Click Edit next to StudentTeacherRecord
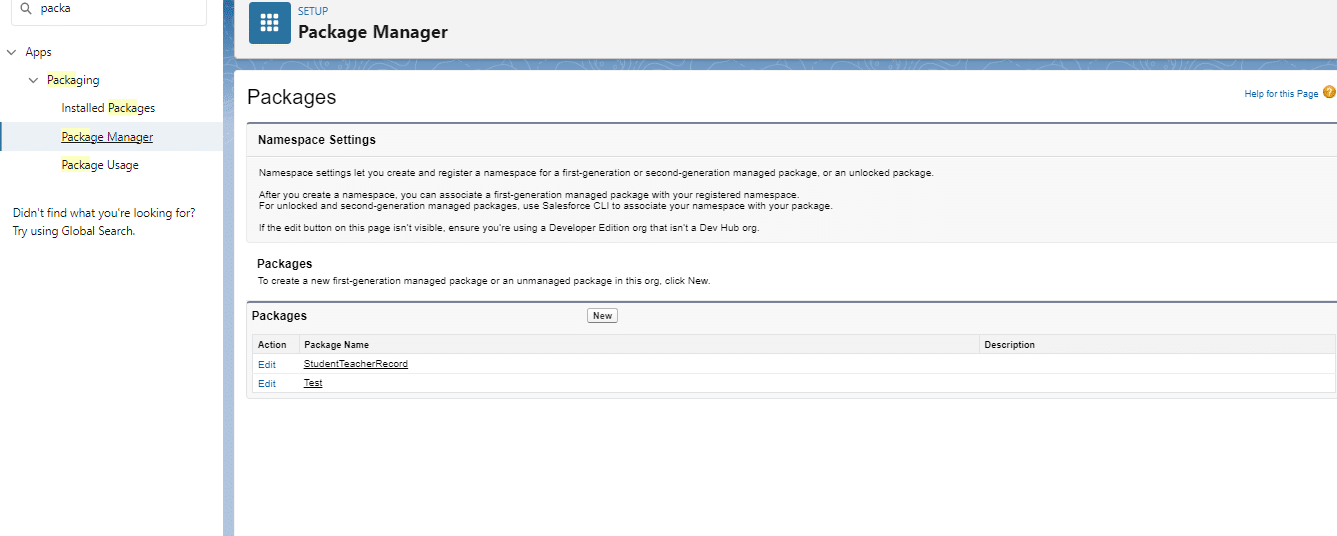The width and height of the screenshot is (1337, 536). coord(267,365)
